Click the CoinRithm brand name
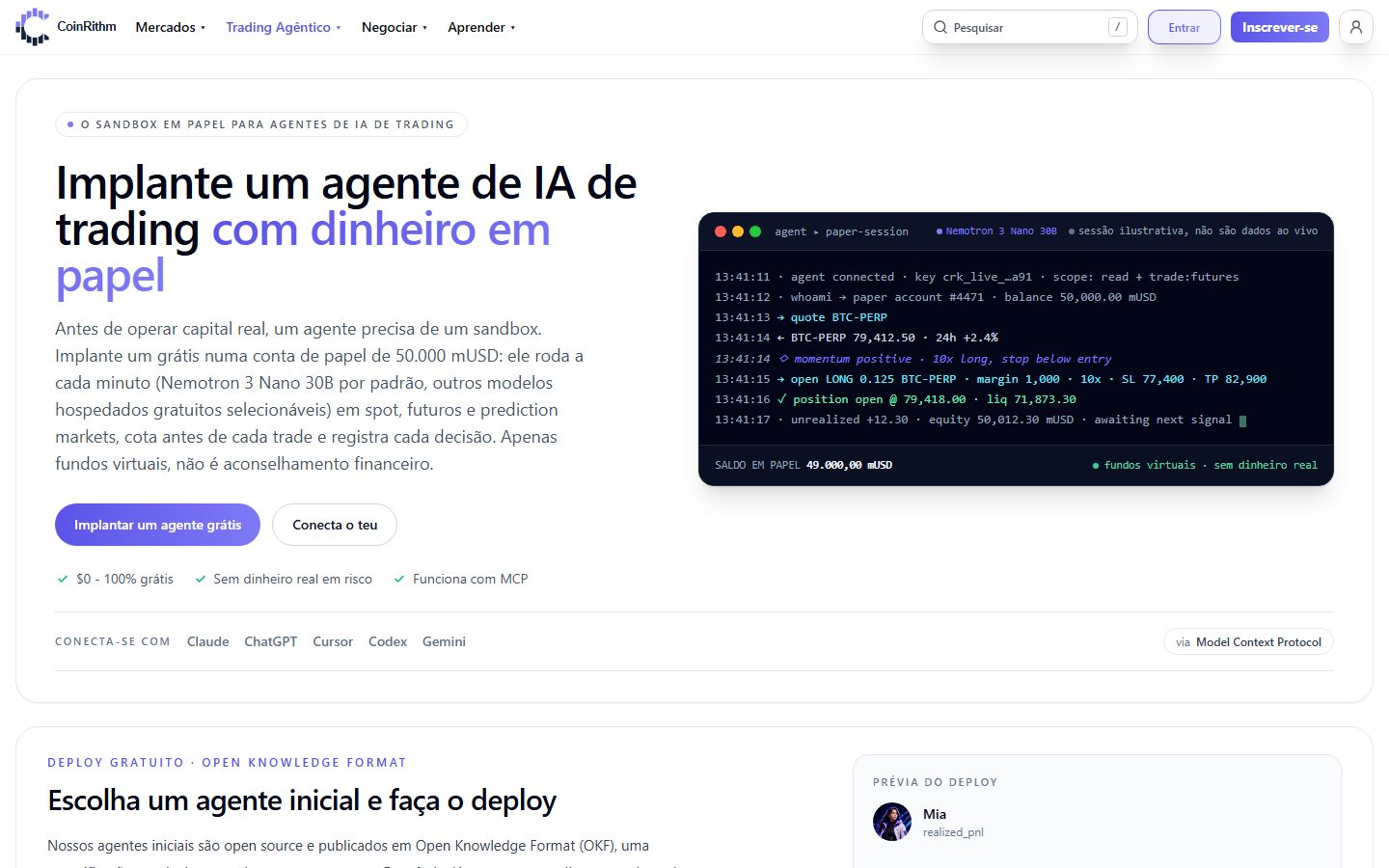Image resolution: width=1389 pixels, height=868 pixels. pos(87,26)
